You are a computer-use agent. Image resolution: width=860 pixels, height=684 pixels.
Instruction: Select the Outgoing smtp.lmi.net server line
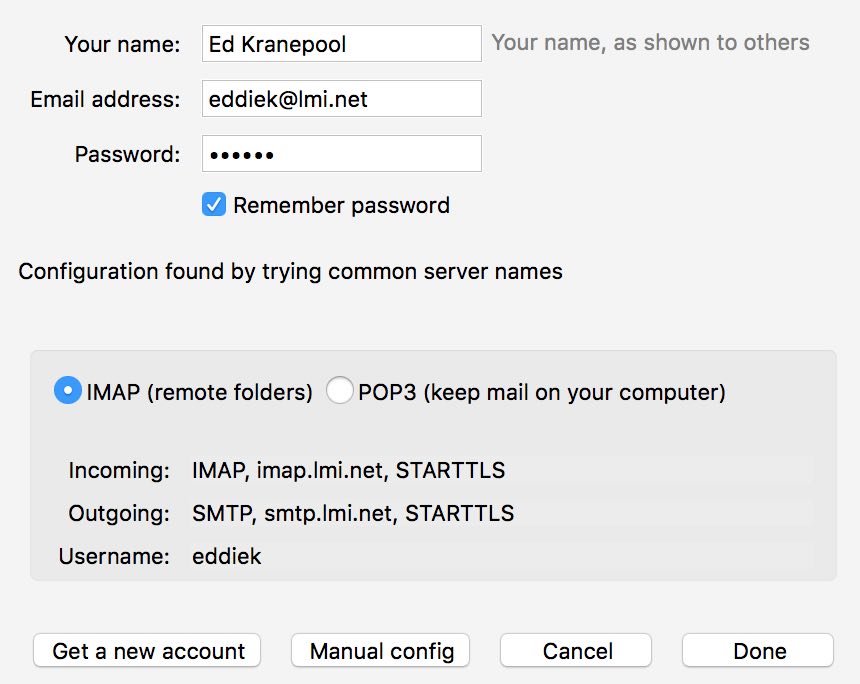click(353, 513)
